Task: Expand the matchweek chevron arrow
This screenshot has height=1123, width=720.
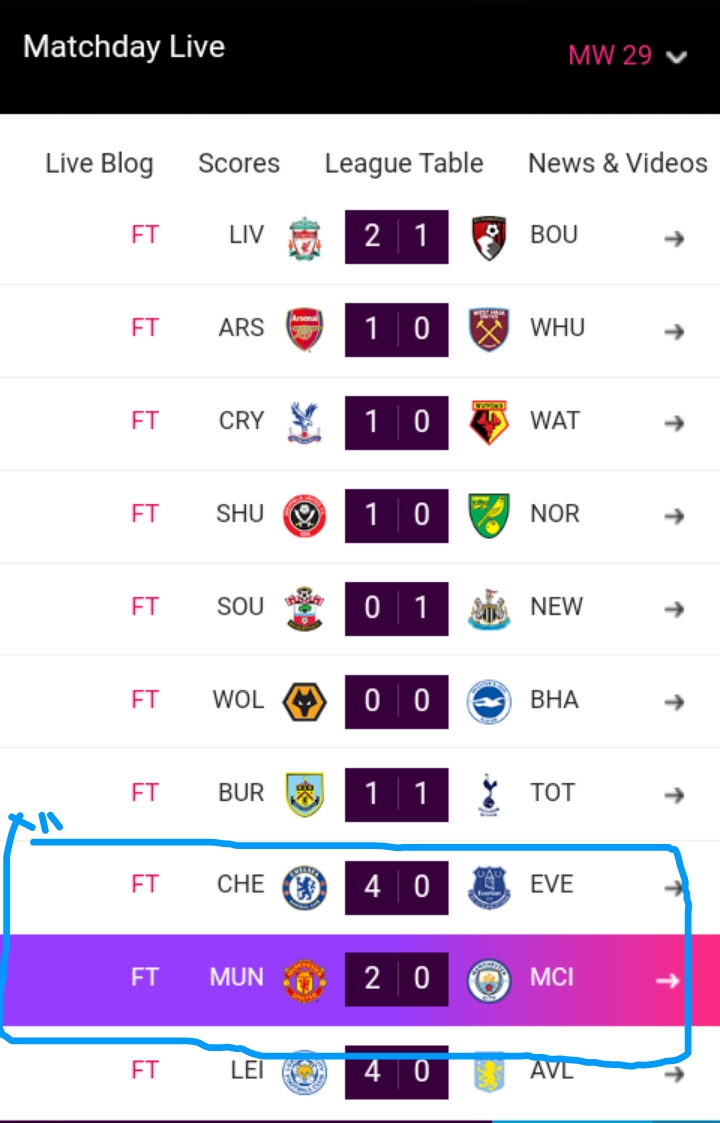Action: tap(677, 57)
